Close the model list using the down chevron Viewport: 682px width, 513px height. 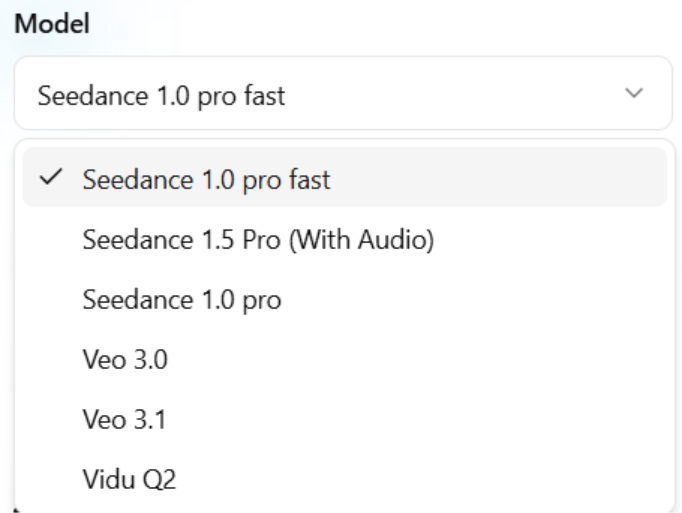[x=633, y=93]
